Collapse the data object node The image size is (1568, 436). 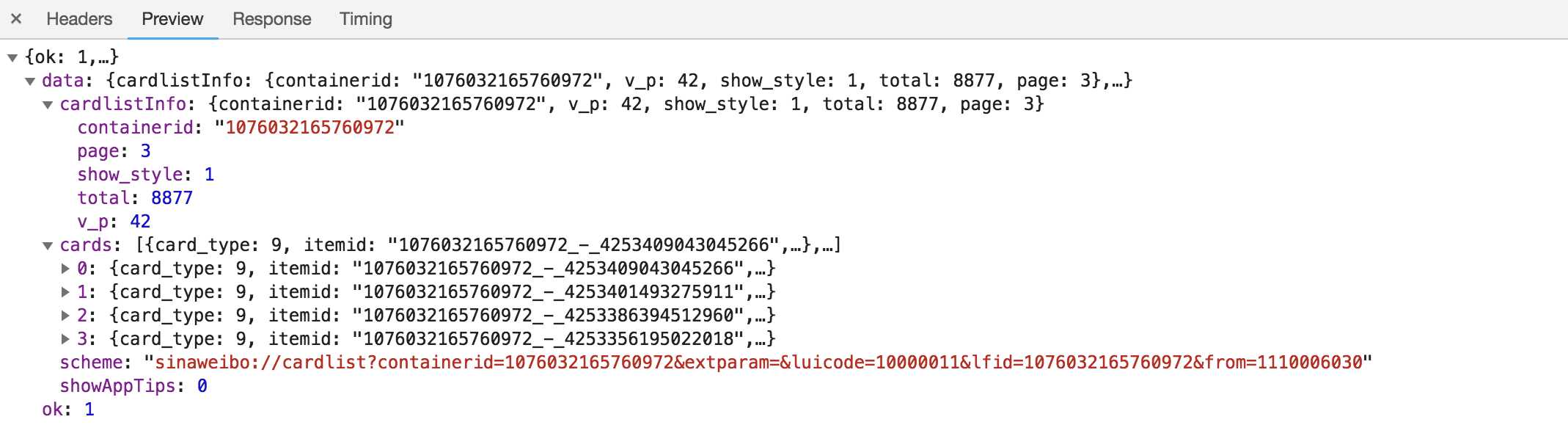(x=30, y=81)
